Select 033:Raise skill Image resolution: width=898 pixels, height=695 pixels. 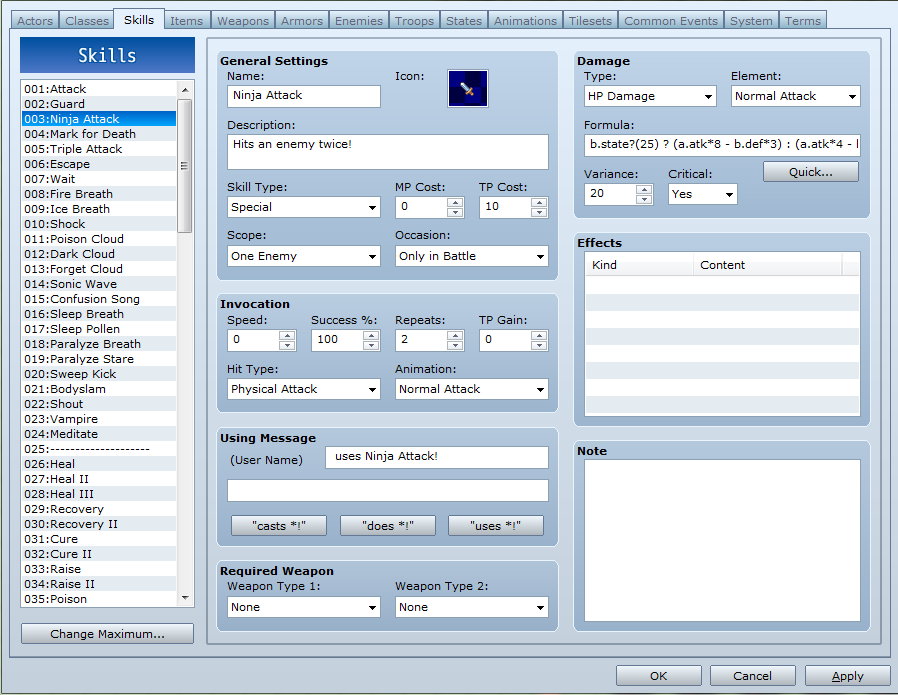[x=99, y=569]
